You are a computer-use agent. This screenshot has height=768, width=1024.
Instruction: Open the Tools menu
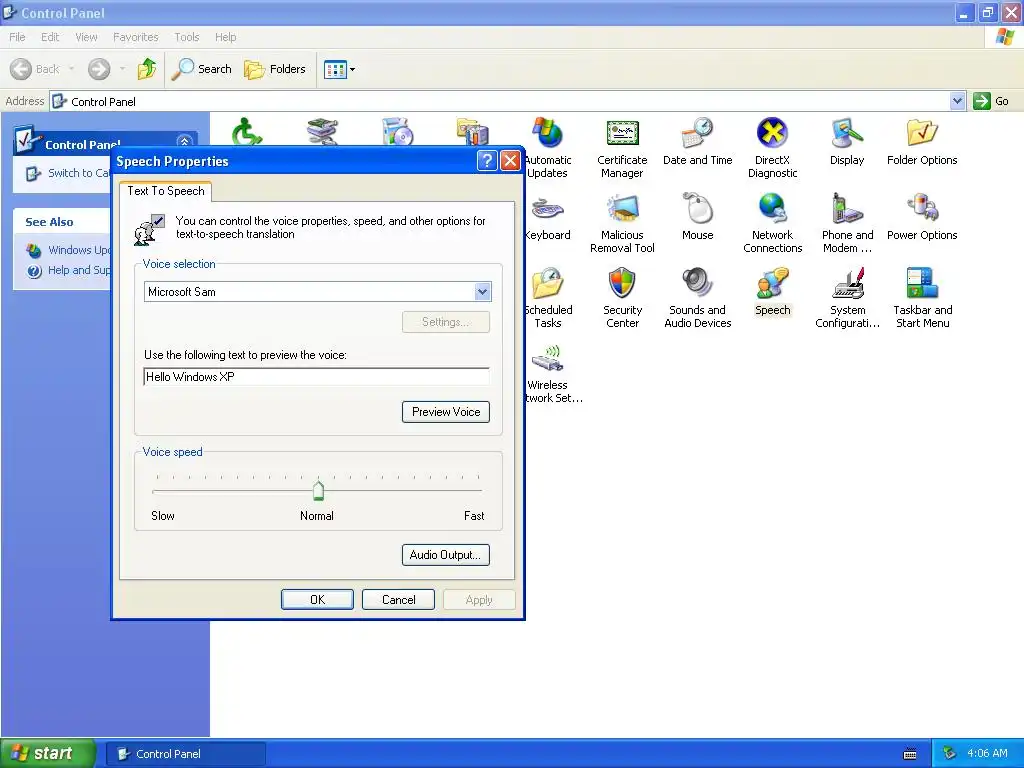187,37
